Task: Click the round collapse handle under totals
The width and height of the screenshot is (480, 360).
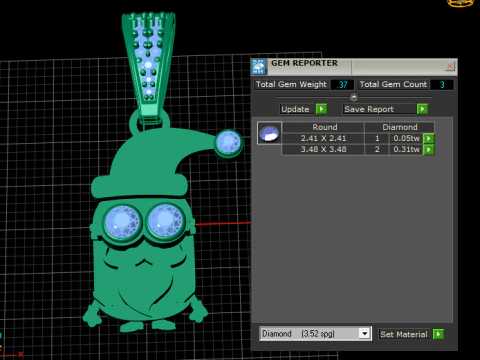Action: tap(354, 97)
